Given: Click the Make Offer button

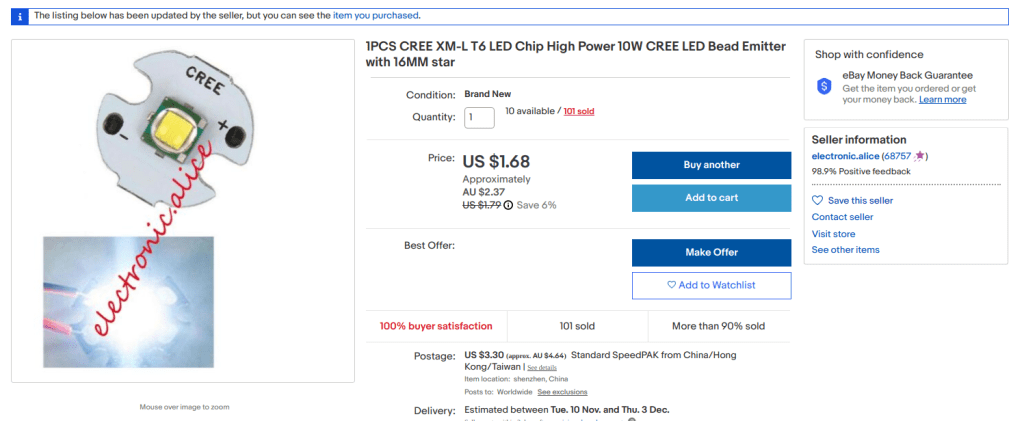Looking at the screenshot, I should [x=711, y=252].
